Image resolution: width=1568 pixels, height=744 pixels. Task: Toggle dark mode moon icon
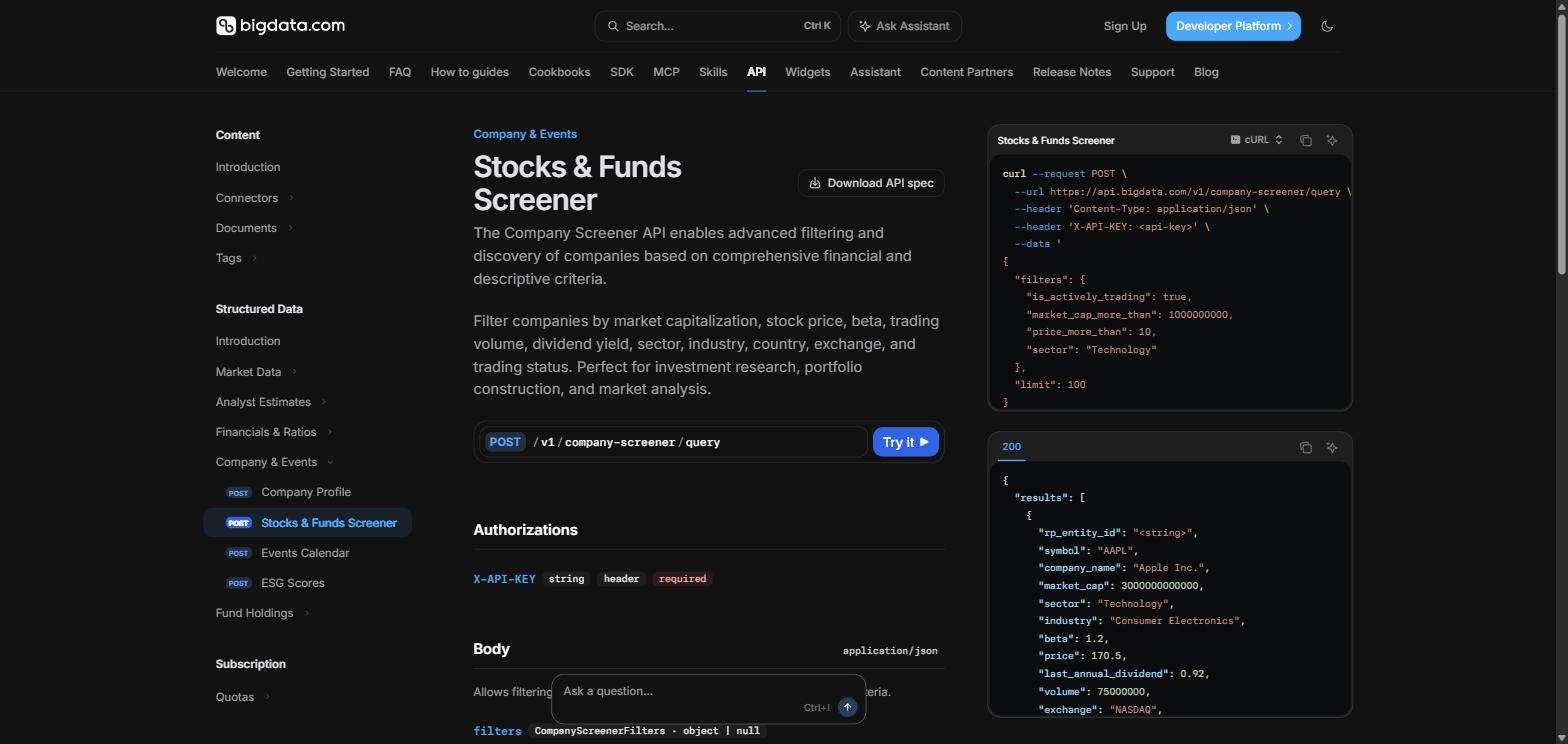point(1327,26)
